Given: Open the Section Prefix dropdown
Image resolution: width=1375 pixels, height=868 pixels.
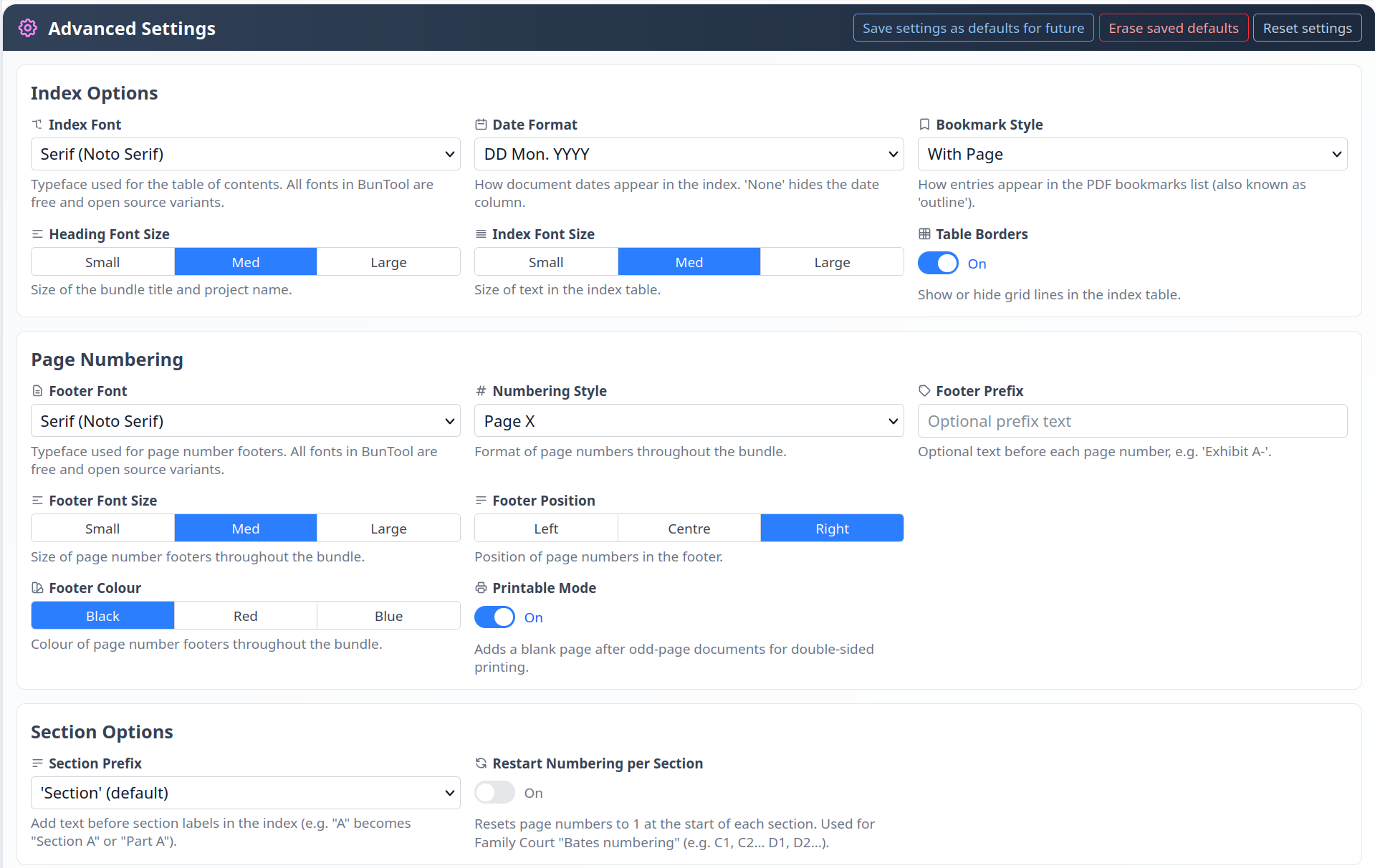Looking at the screenshot, I should (x=246, y=793).
